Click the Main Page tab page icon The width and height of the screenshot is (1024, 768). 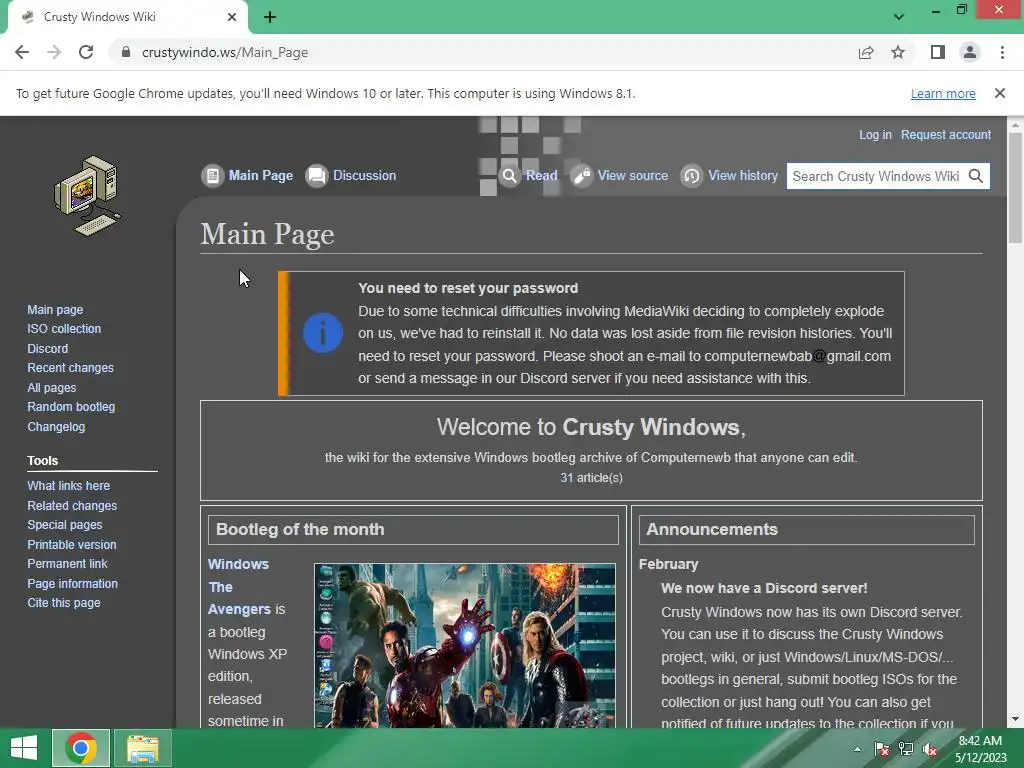(212, 176)
